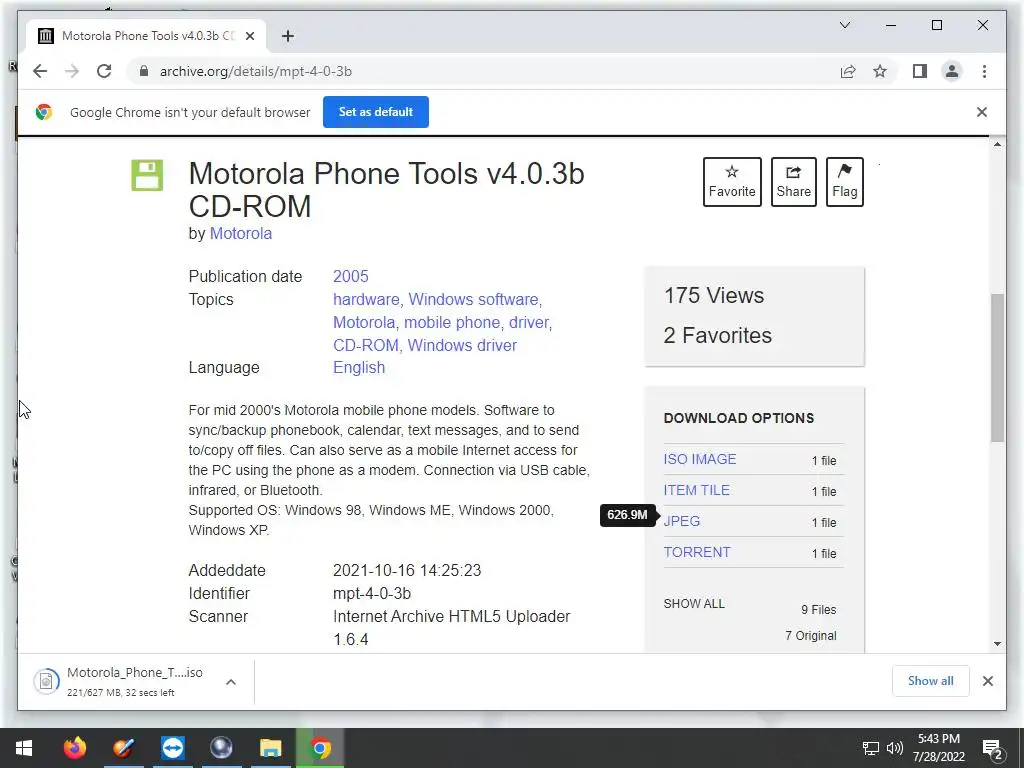Open the Chrome three-dot menu

click(984, 71)
